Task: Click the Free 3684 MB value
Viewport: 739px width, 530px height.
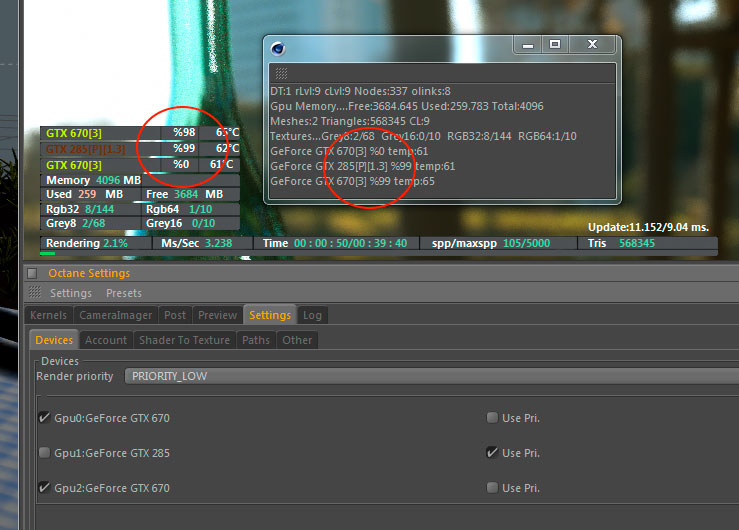Action: point(184,194)
